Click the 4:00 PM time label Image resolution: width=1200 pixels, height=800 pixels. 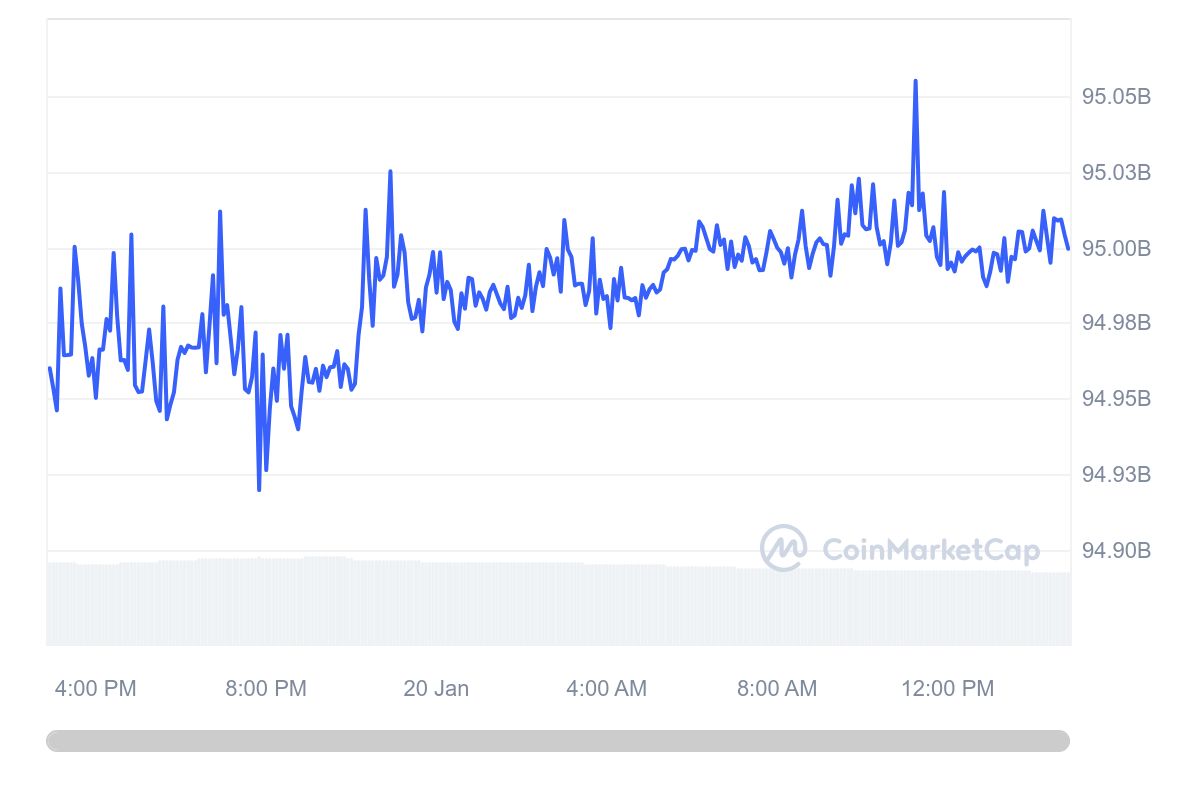(x=95, y=688)
